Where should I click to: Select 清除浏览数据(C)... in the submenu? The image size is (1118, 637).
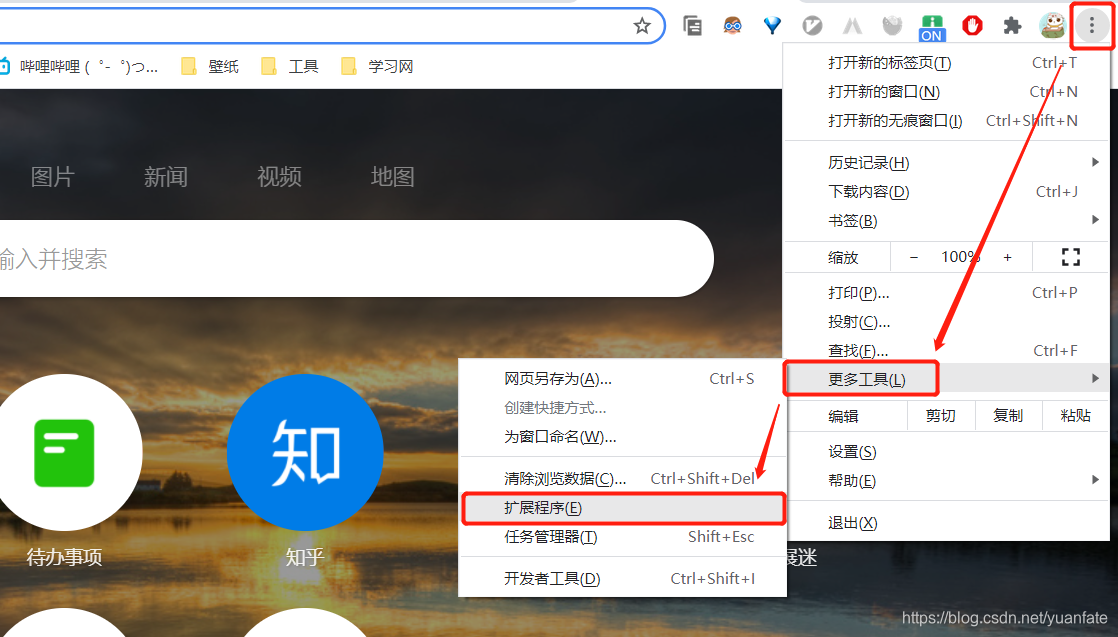[x=622, y=479]
